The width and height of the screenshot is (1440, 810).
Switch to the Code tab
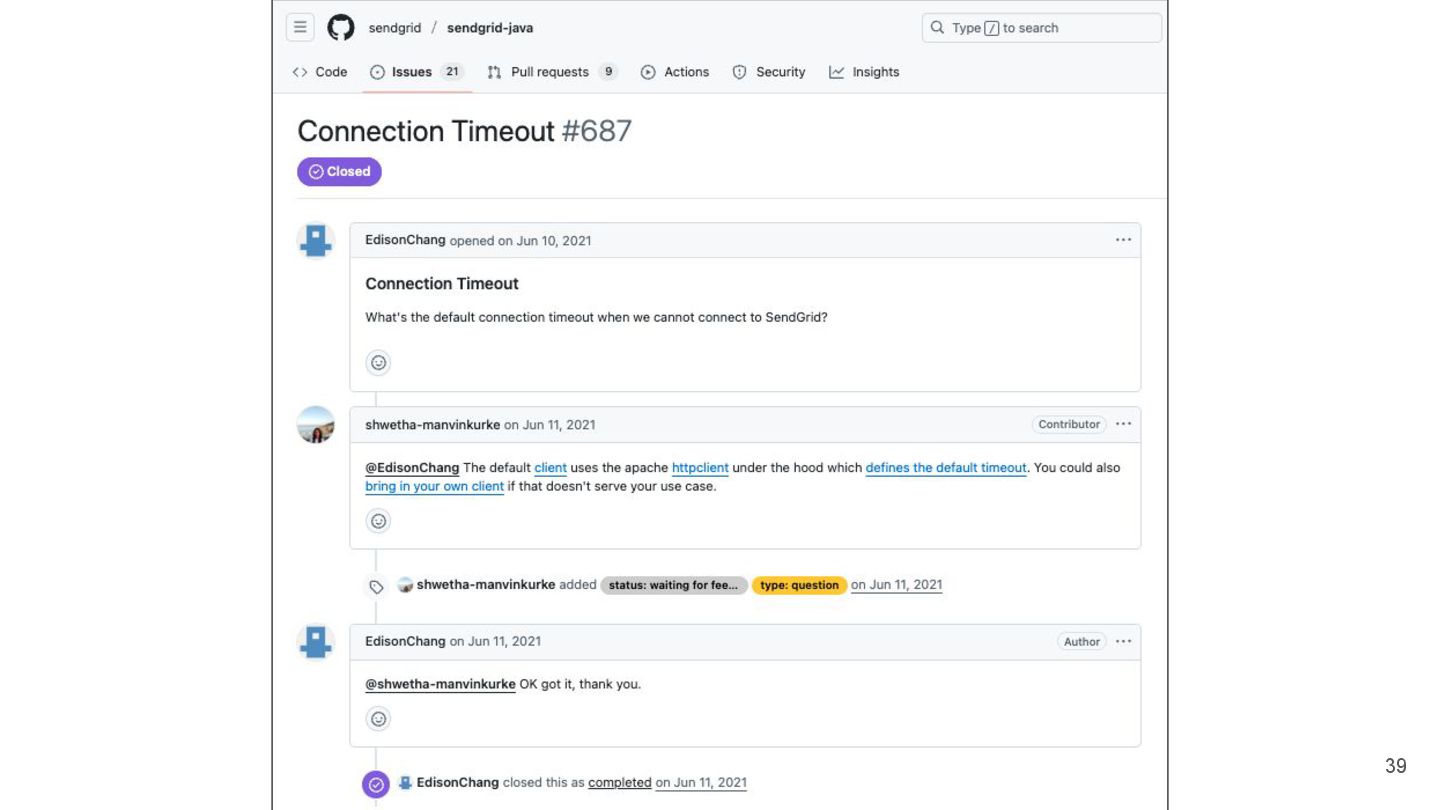pyautogui.click(x=320, y=72)
